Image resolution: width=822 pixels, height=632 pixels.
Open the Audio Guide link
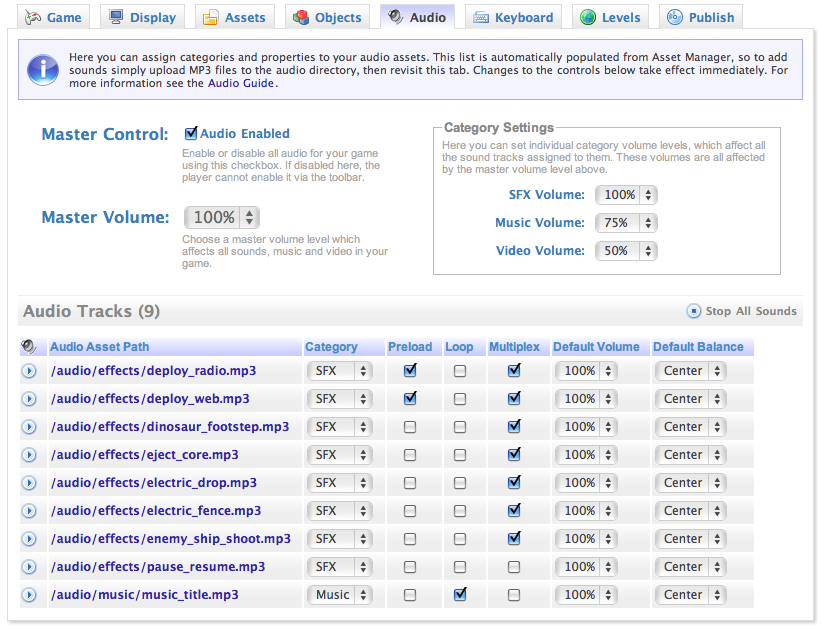coord(241,83)
